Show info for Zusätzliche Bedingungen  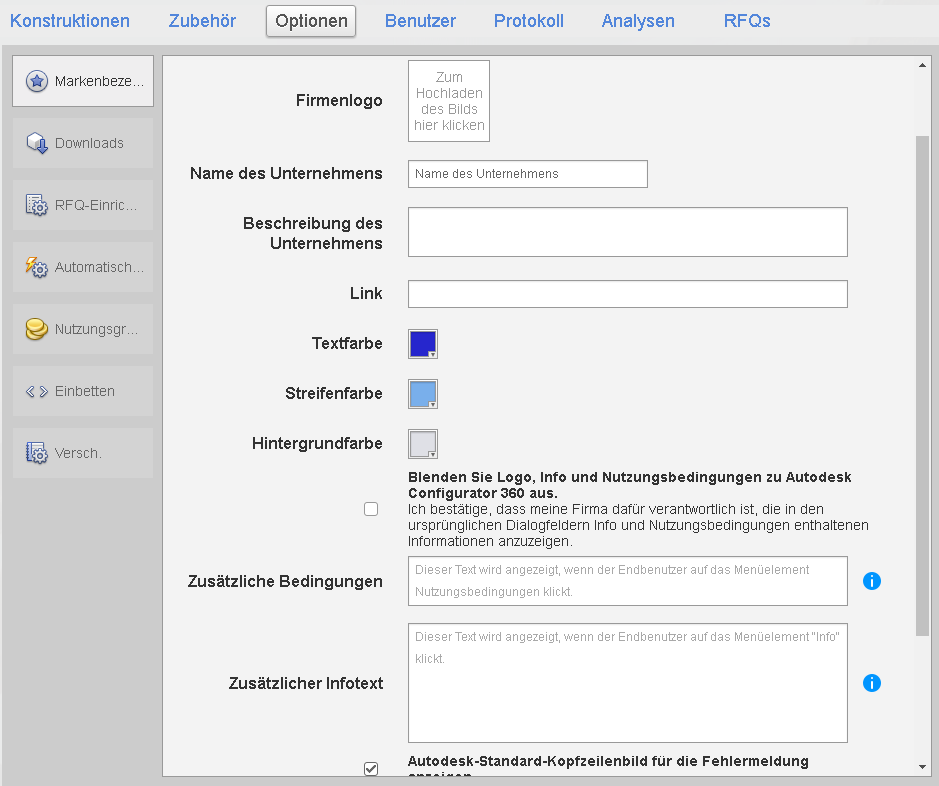(x=871, y=581)
